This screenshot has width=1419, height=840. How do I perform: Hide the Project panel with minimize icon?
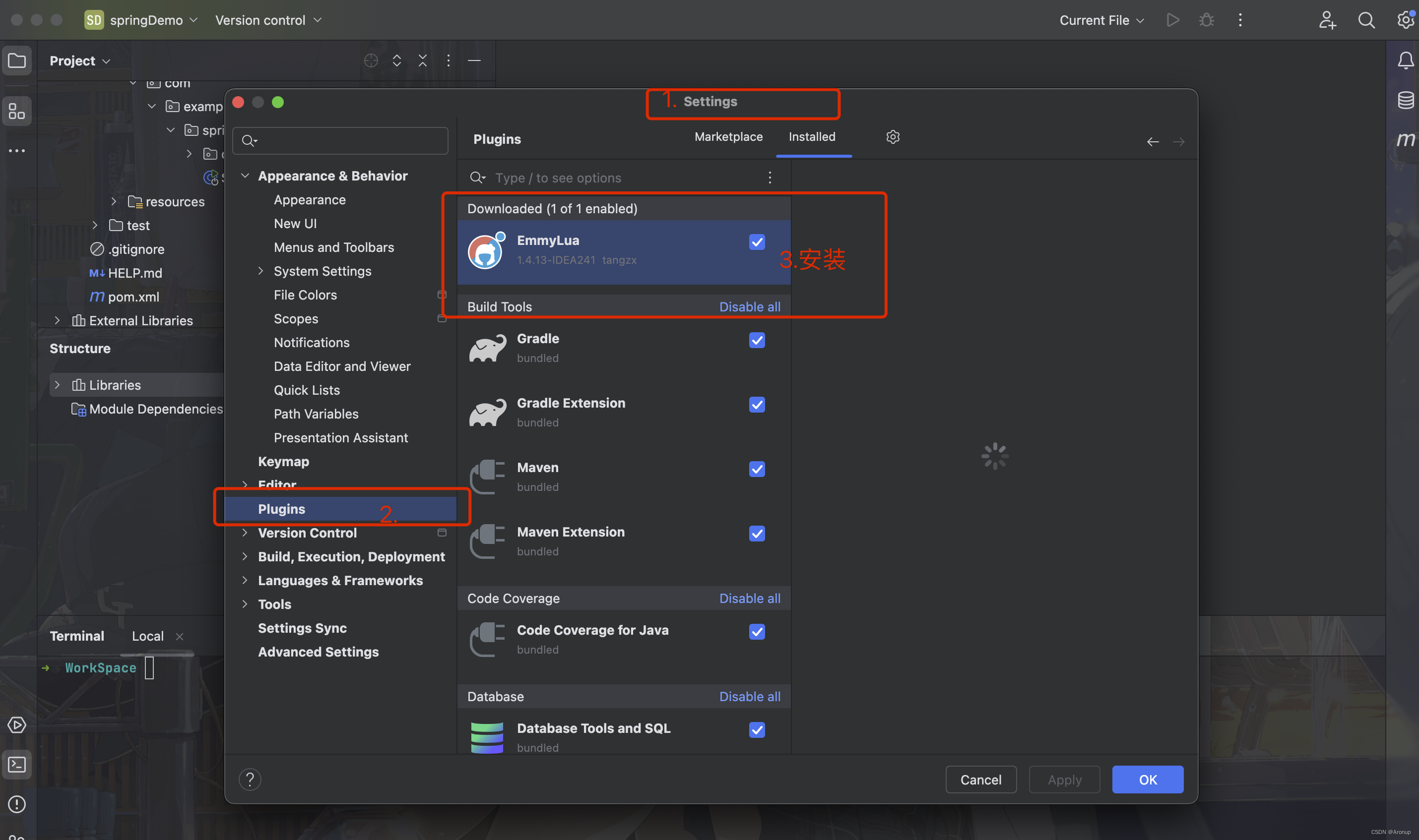(474, 60)
